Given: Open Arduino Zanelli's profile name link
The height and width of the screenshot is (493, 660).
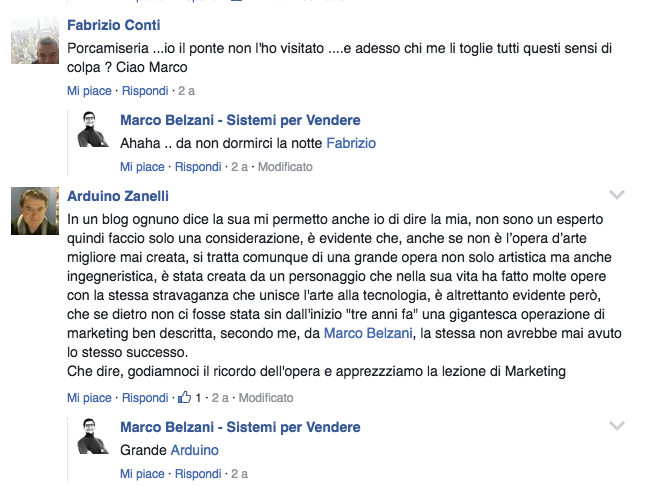Looking at the screenshot, I should tap(118, 196).
